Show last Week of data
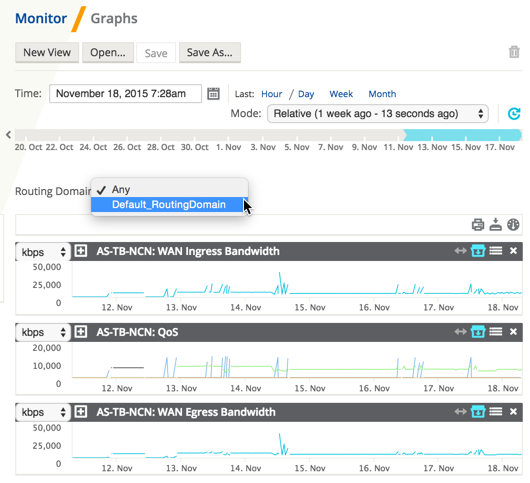530x483 pixels. click(341, 94)
